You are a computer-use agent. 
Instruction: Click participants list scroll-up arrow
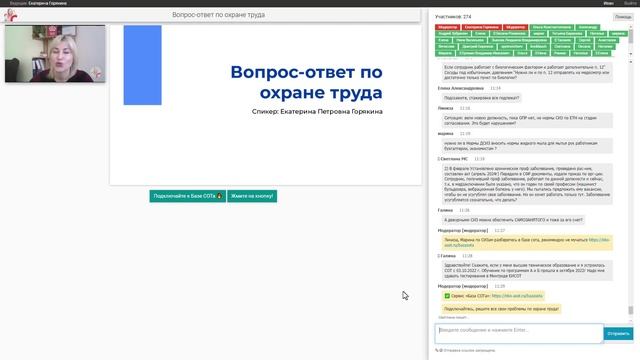631,27
